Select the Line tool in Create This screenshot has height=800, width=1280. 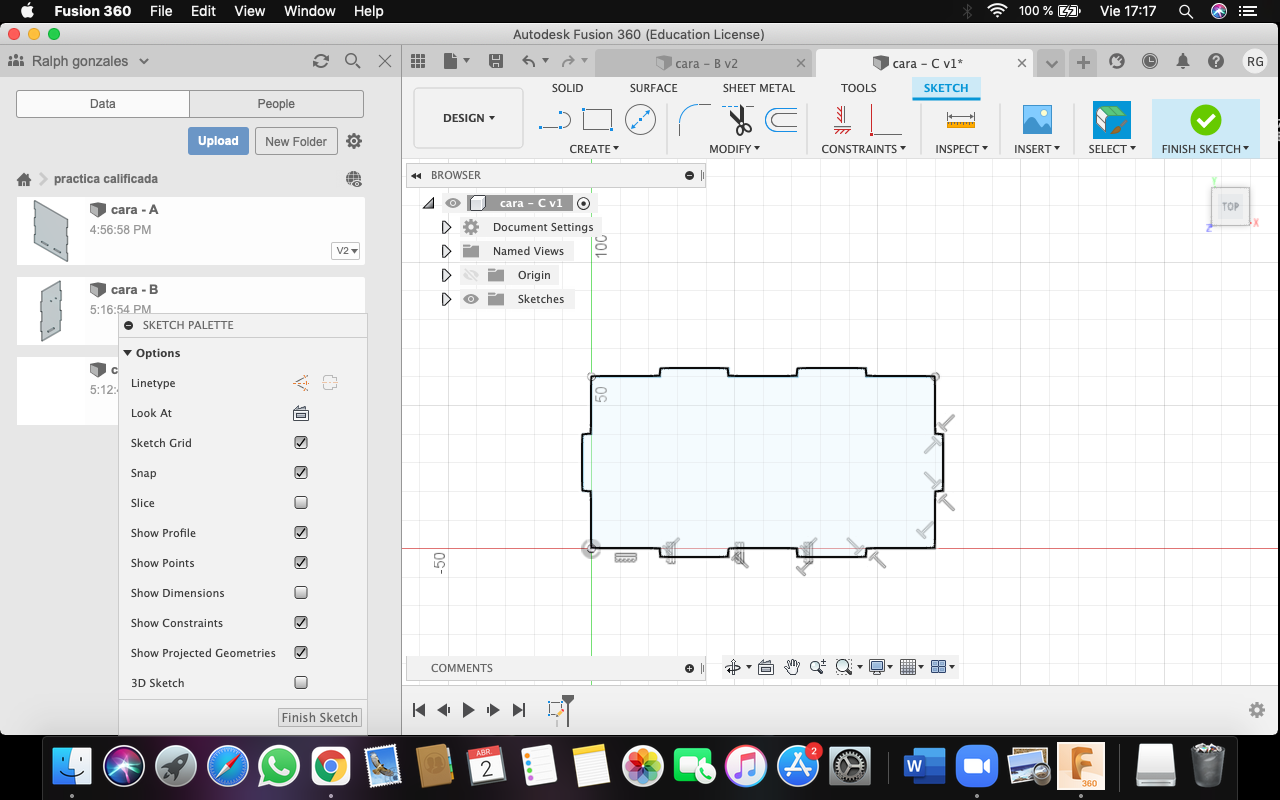click(x=554, y=120)
